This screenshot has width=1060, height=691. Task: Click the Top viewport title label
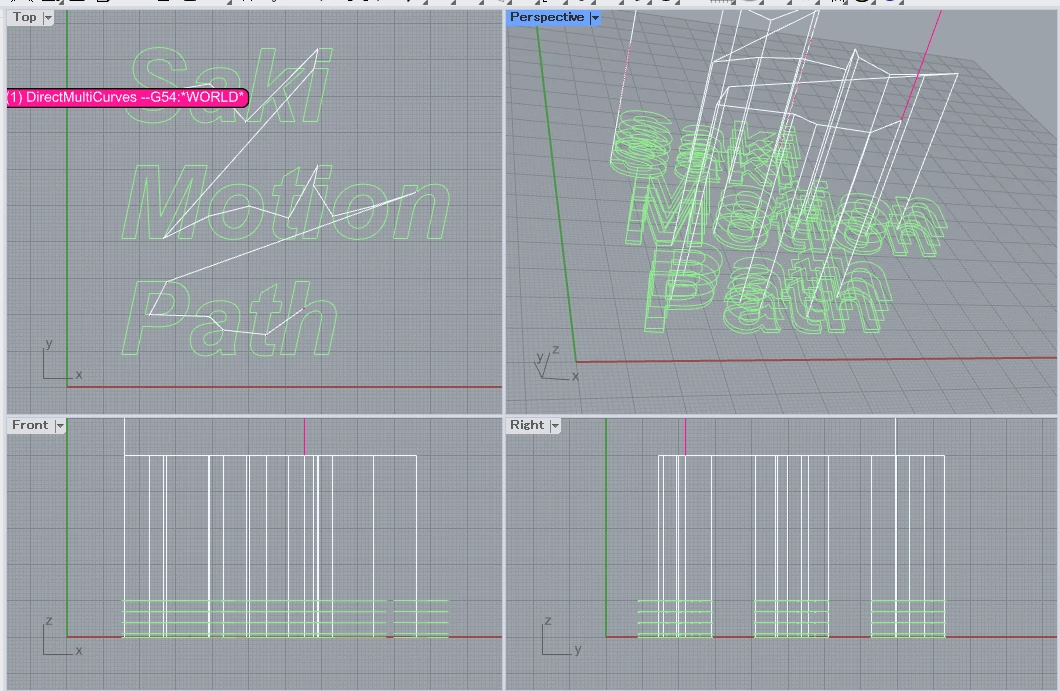pos(24,18)
